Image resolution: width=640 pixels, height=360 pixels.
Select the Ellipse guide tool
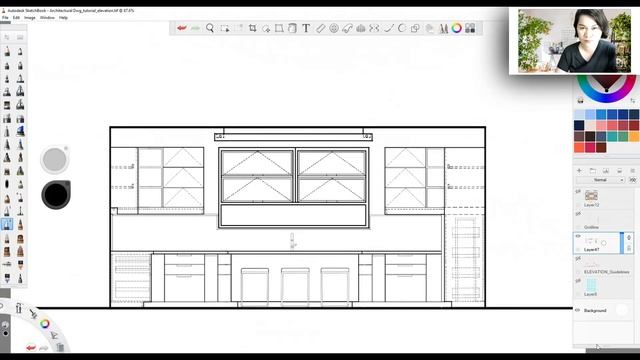(x=334, y=28)
